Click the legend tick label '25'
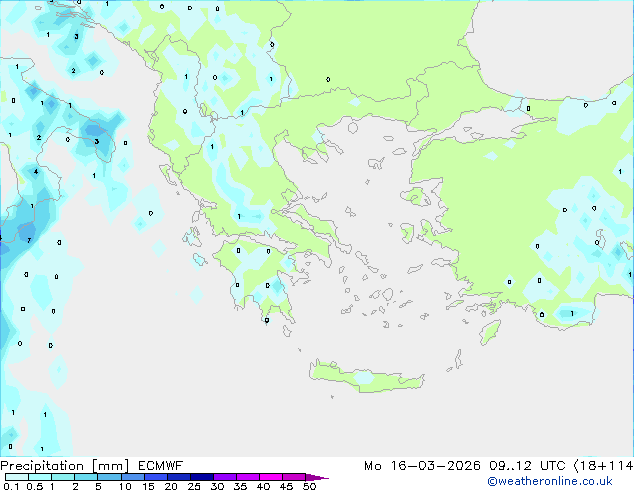 pos(194,486)
